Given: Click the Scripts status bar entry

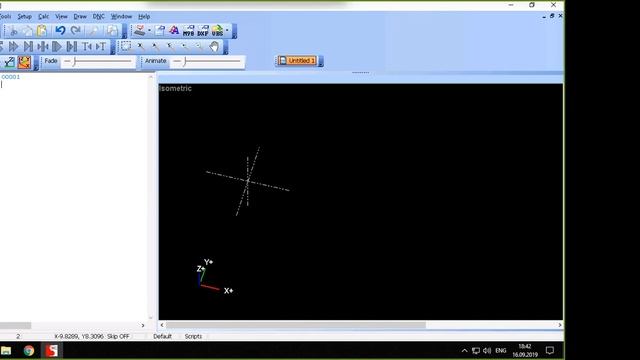Looking at the screenshot, I should (x=193, y=336).
